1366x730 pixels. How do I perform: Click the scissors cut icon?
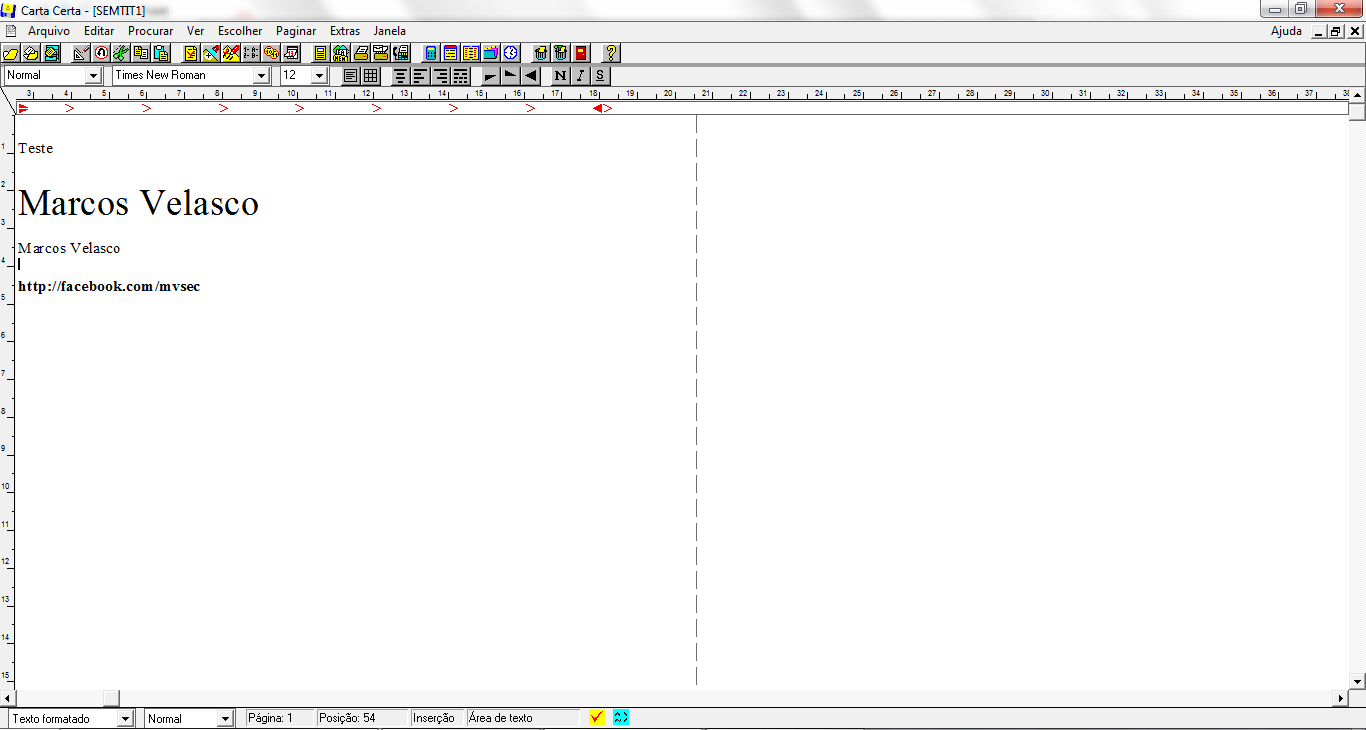pyautogui.click(x=120, y=53)
